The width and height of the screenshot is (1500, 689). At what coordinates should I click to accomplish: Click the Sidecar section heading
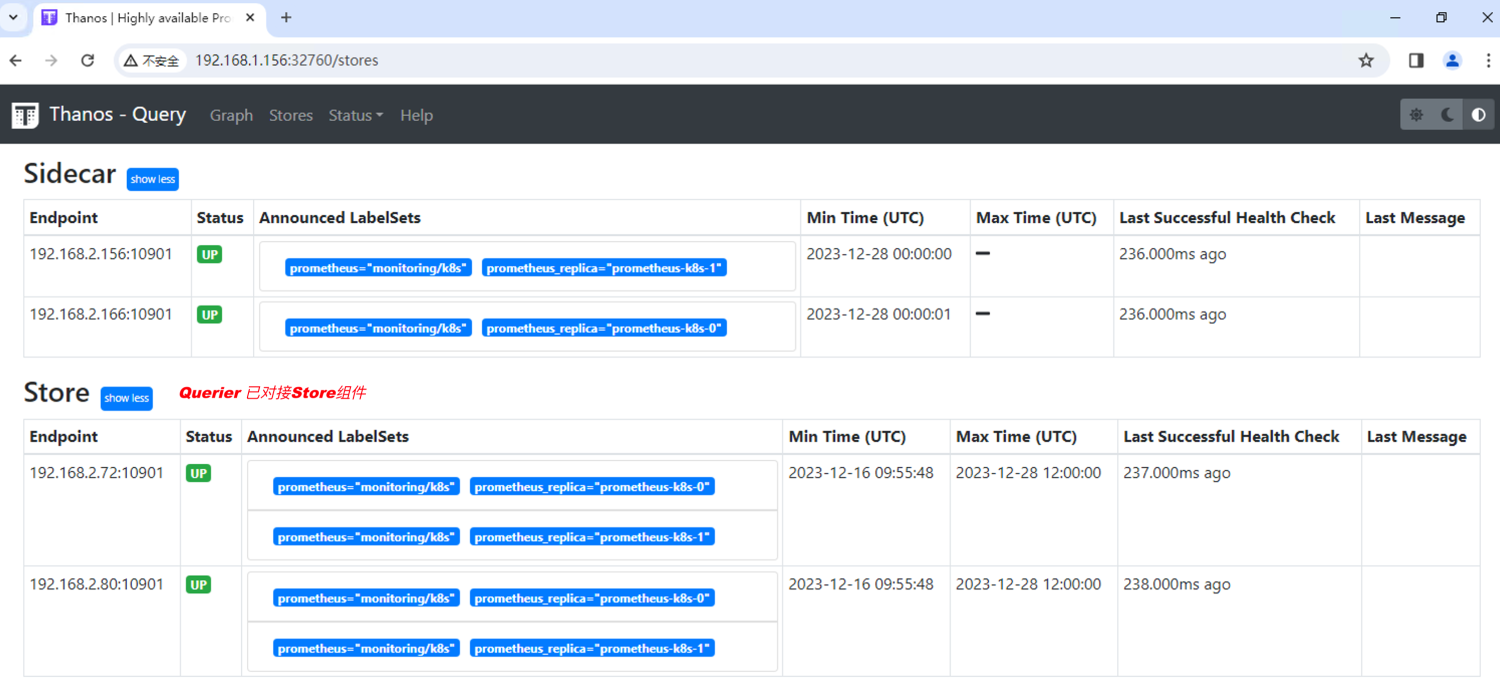[x=70, y=174]
